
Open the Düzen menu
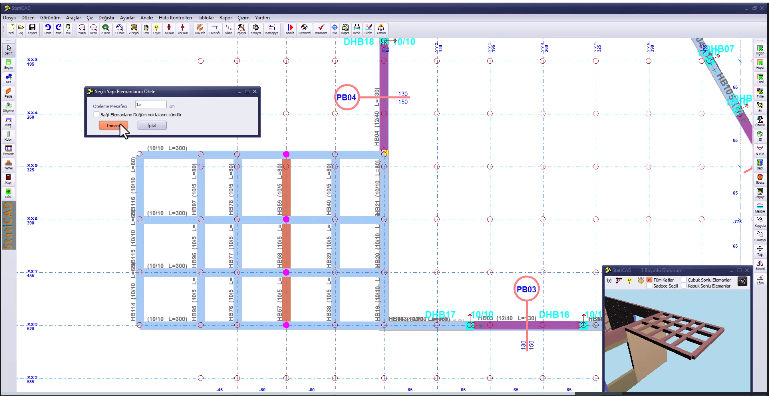coord(27,18)
